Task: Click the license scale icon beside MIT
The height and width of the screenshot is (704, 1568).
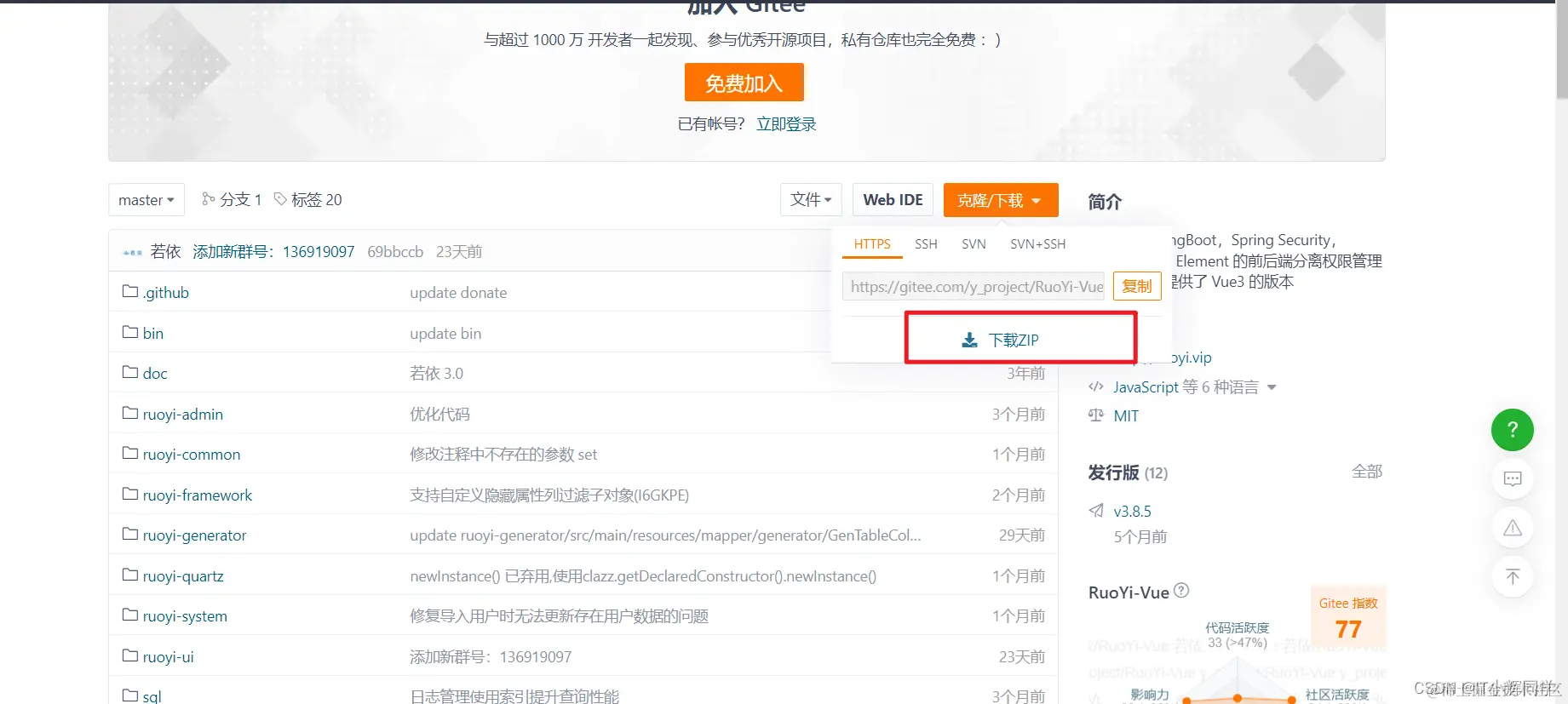Action: [1096, 415]
